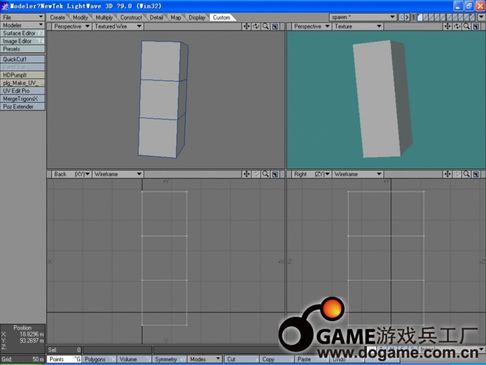Screen dimensions: 486x365
Task: Open the Textured Wire render style dropdown
Action: pos(118,26)
